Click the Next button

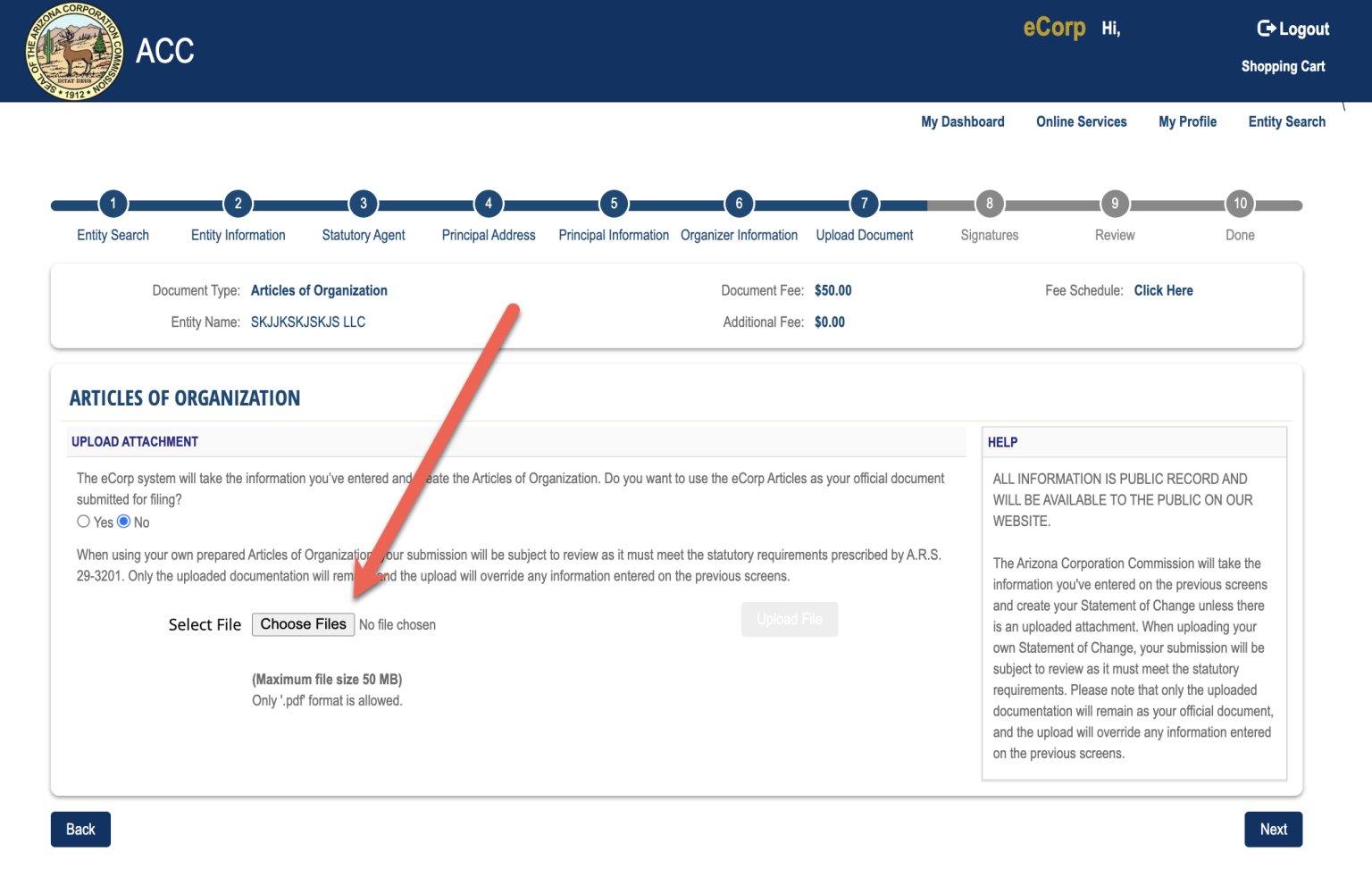1273,829
